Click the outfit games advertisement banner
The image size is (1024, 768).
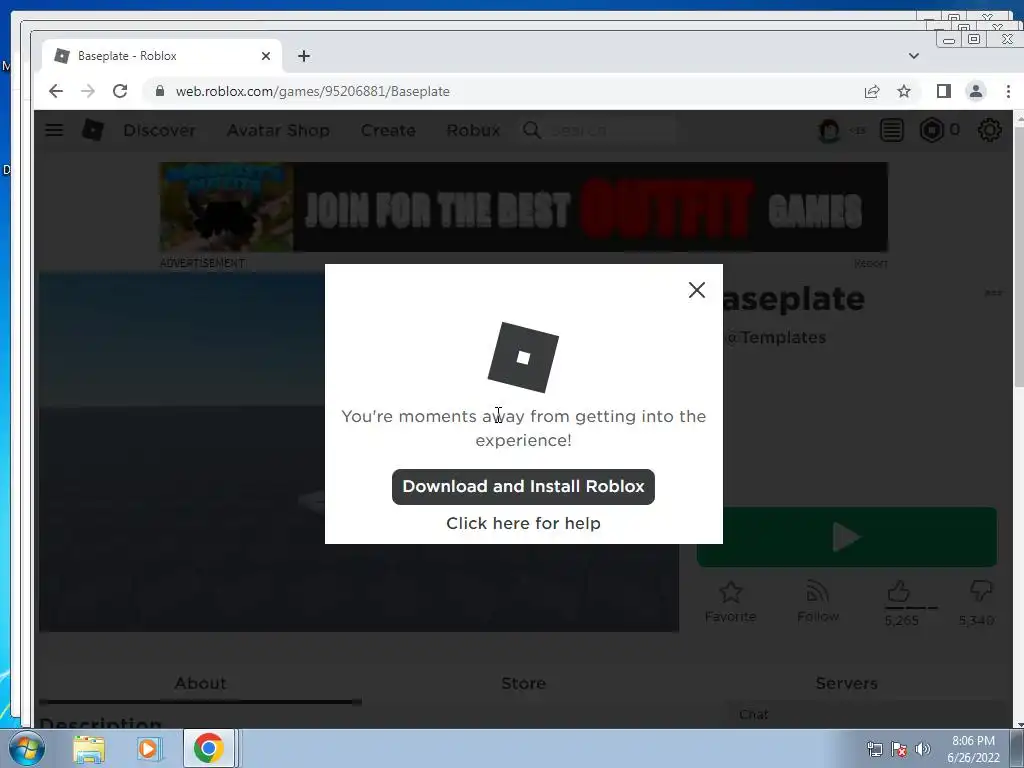524,207
